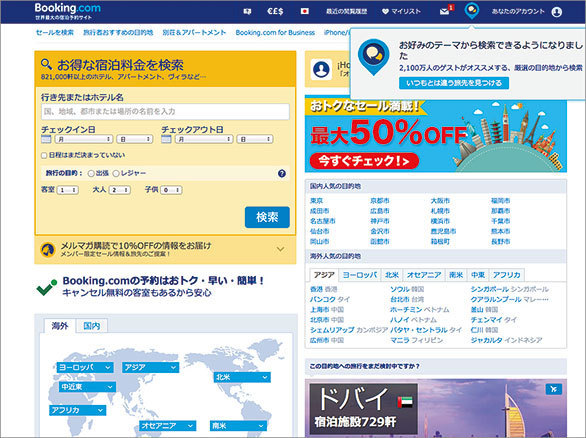Open 京都市 domestic destination link
The image size is (586, 438).
click(x=380, y=201)
